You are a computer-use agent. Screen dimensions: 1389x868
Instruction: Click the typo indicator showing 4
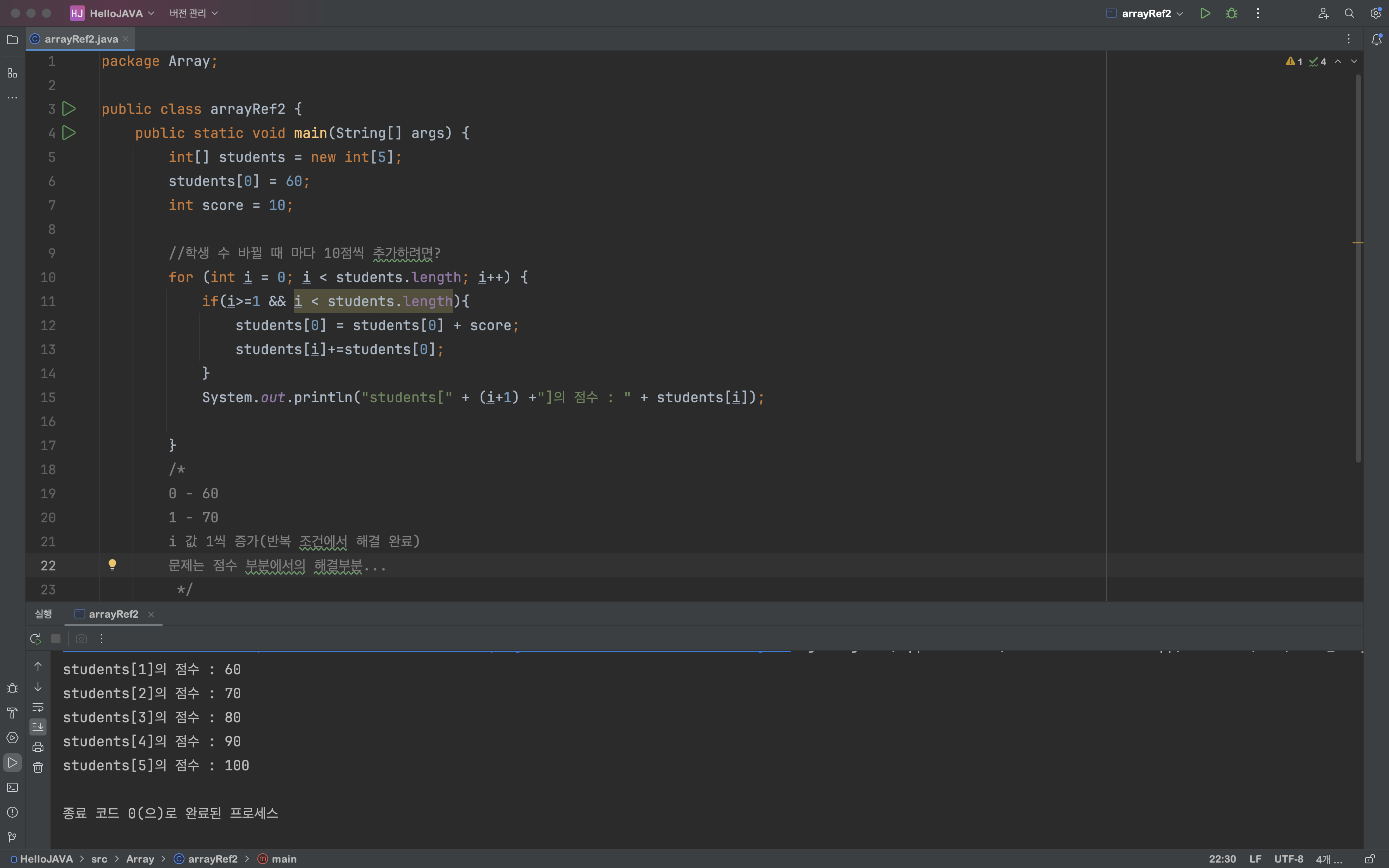(1317, 61)
